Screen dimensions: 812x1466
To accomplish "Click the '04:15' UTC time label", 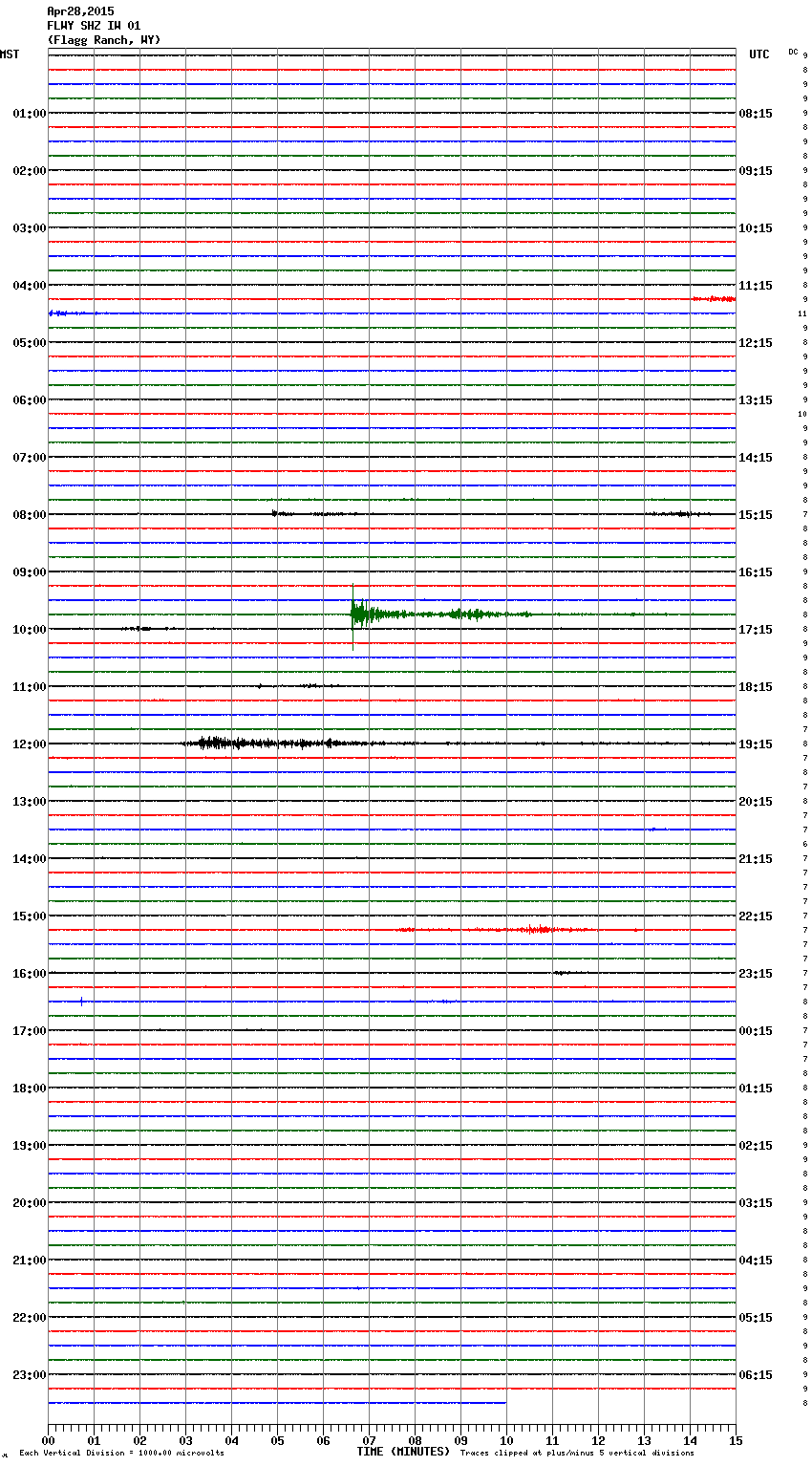I will [x=756, y=1261].
